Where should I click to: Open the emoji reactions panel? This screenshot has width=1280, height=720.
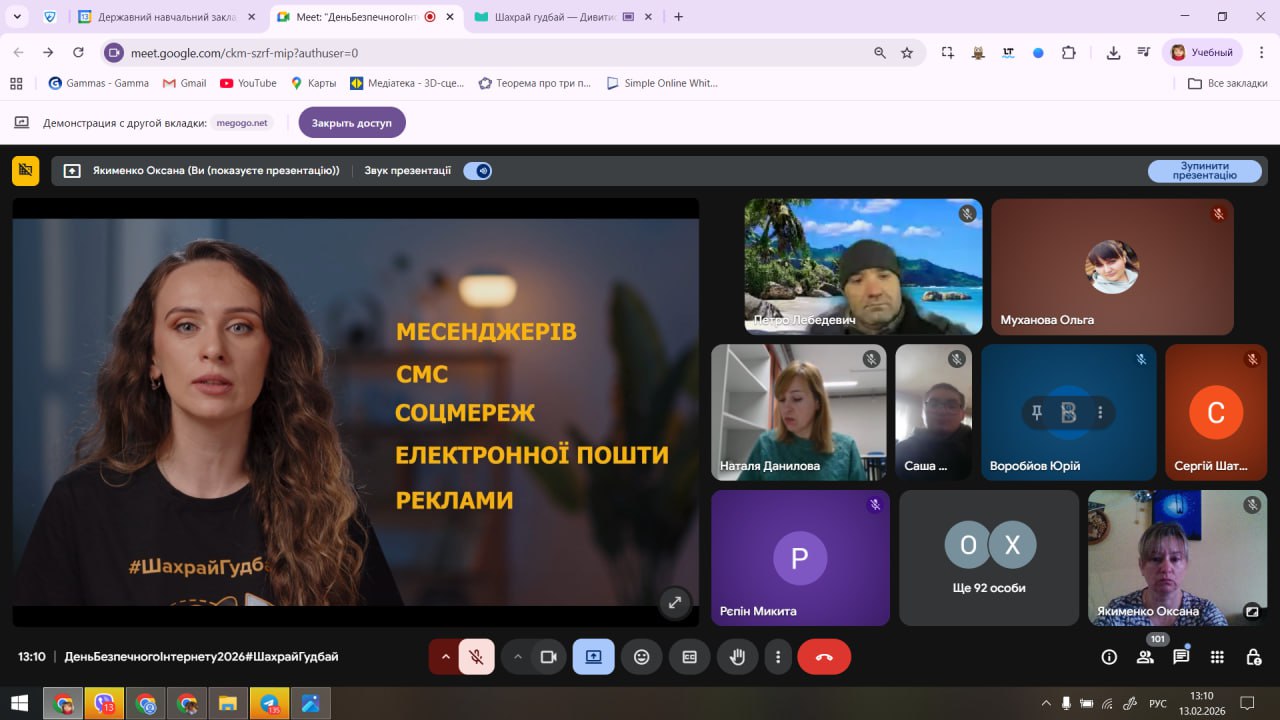(642, 657)
